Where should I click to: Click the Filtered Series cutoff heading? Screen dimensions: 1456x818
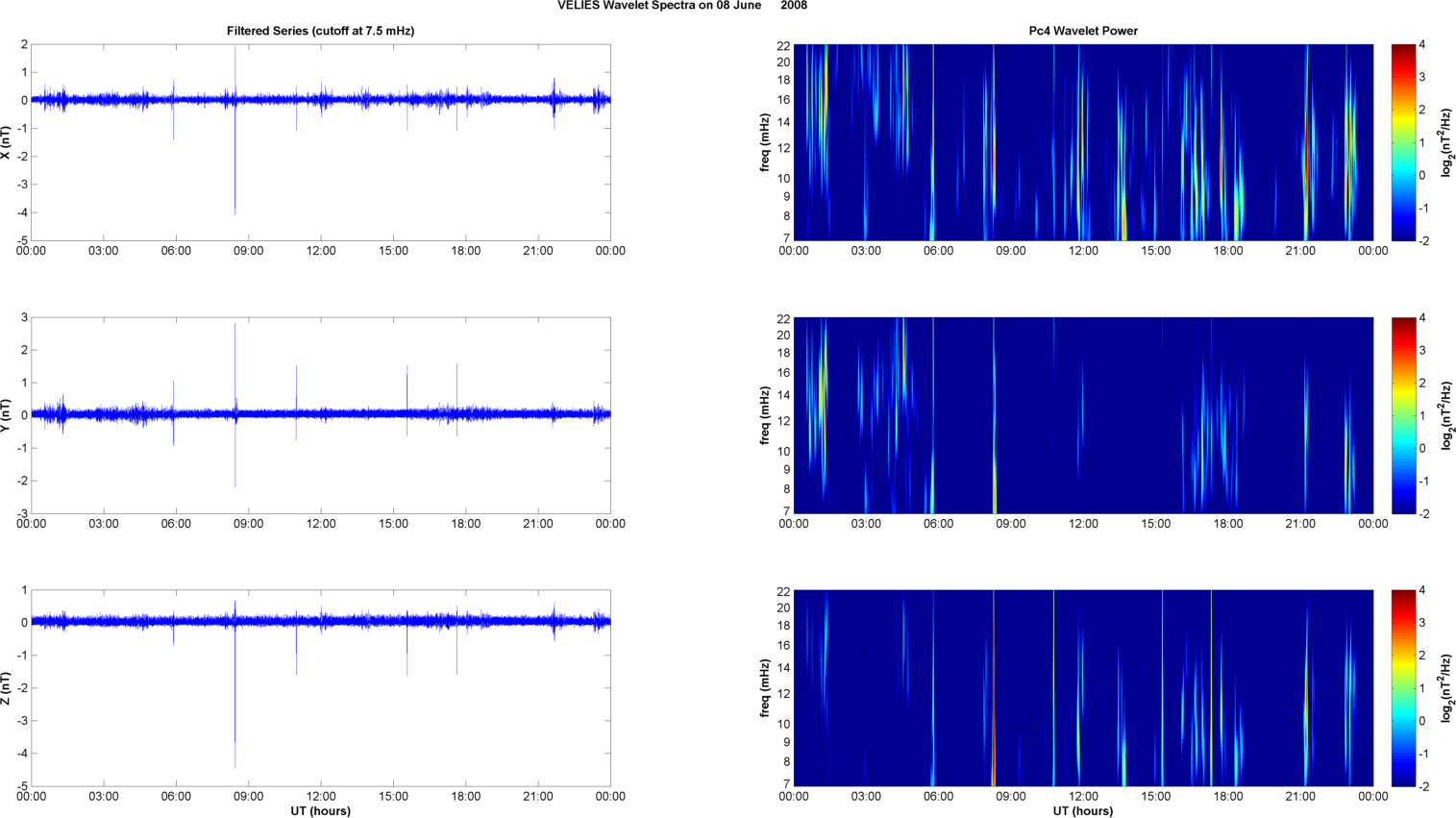click(x=320, y=31)
